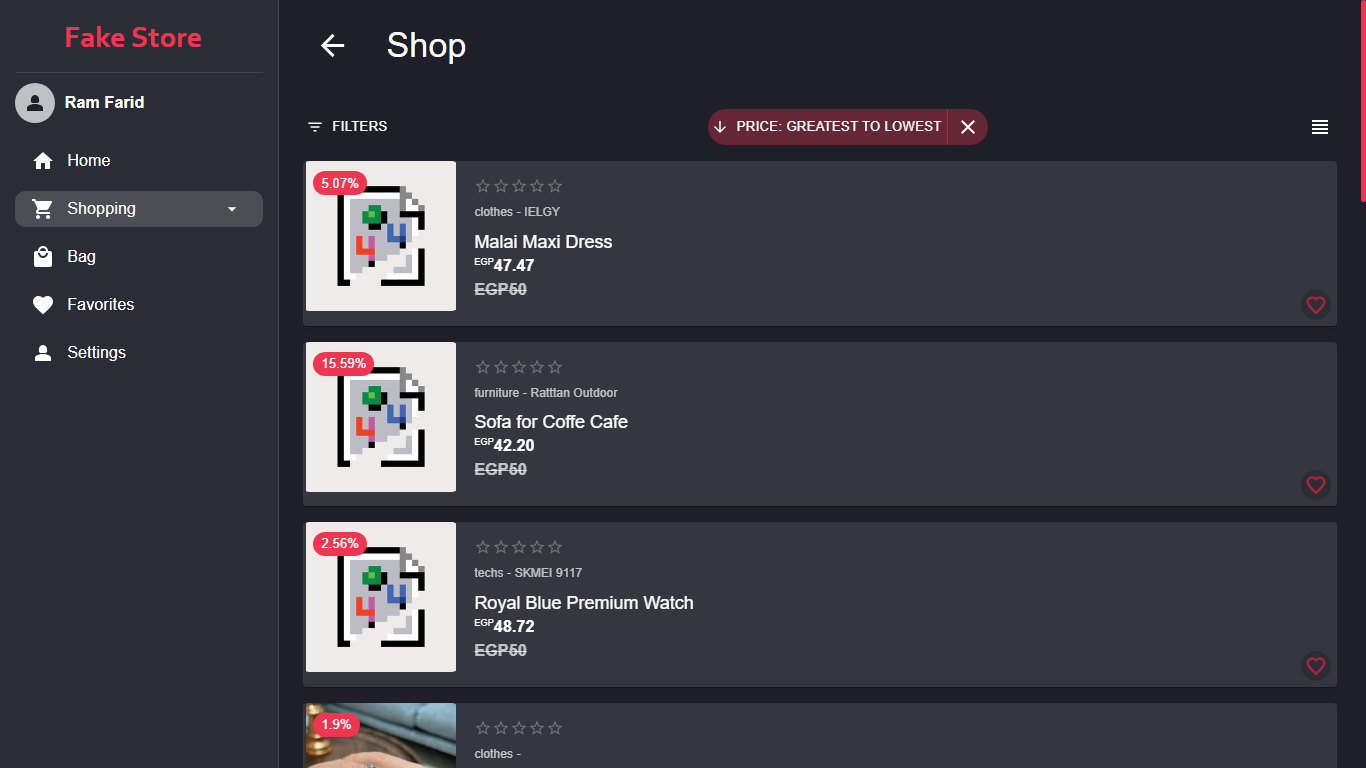The width and height of the screenshot is (1366, 768).
Task: Click the back arrow beside Shop
Action: [332, 45]
